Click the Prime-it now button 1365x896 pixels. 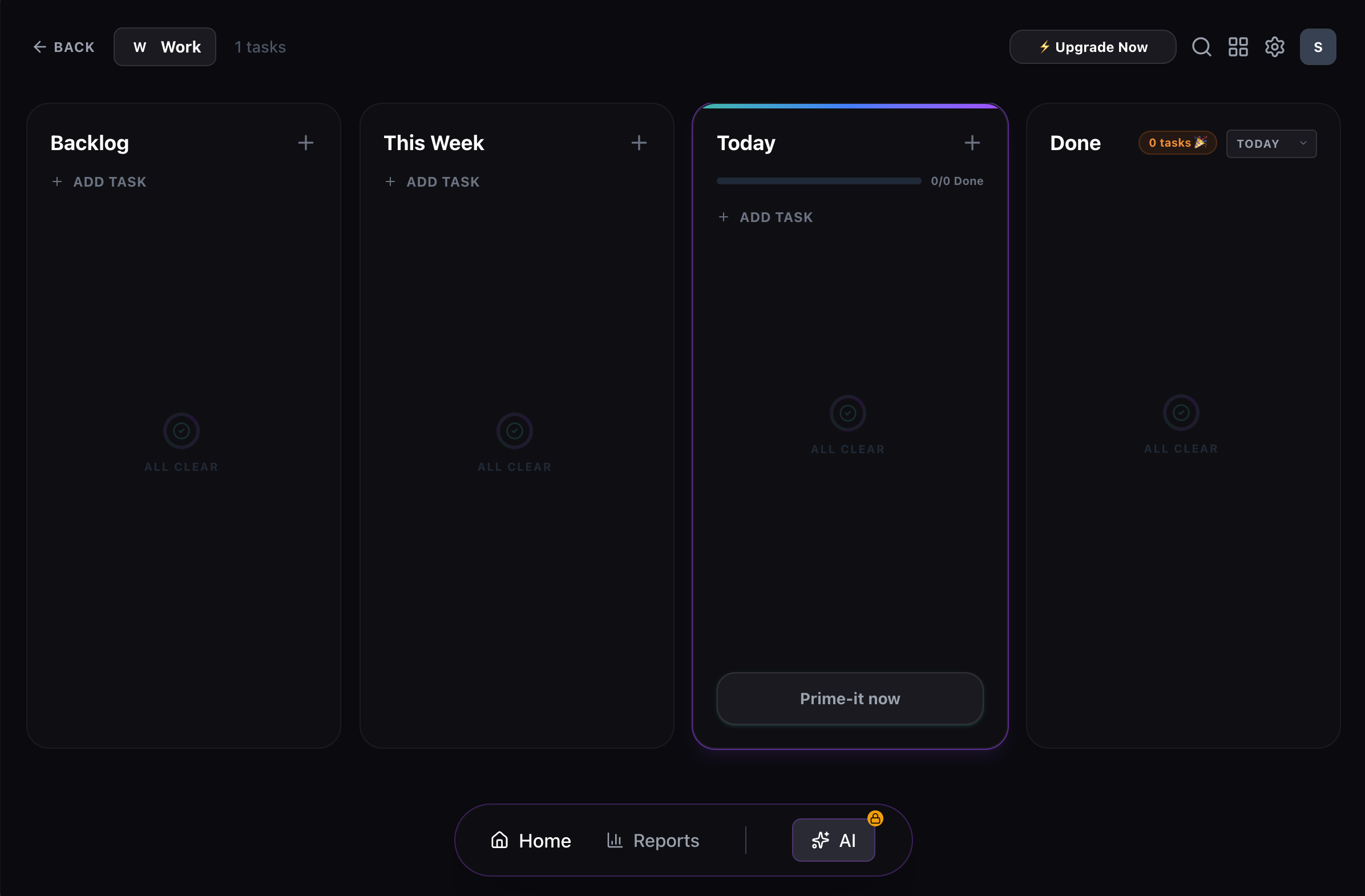(850, 699)
